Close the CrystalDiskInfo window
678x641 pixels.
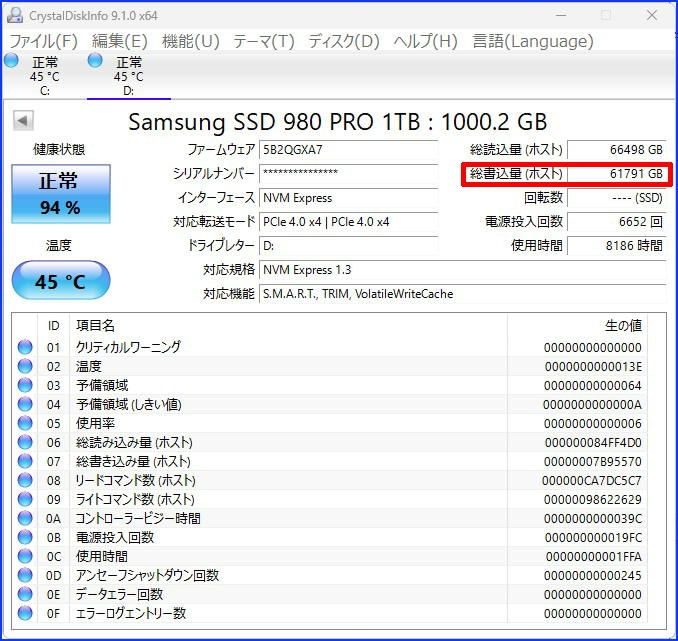click(x=652, y=16)
